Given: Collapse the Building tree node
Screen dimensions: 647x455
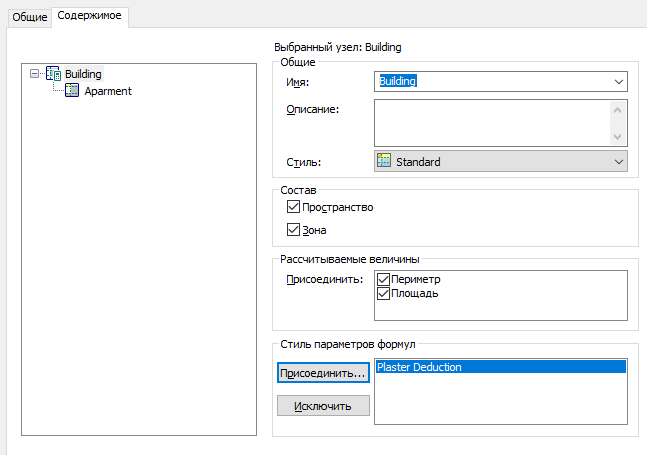Looking at the screenshot, I should pos(36,74).
